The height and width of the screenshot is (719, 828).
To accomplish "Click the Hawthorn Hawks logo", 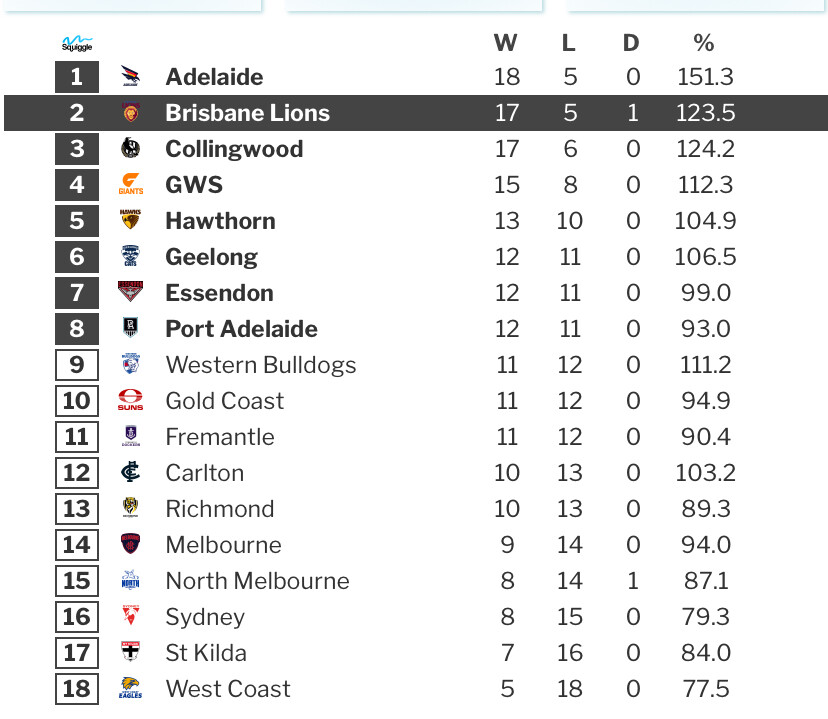I will 130,220.
